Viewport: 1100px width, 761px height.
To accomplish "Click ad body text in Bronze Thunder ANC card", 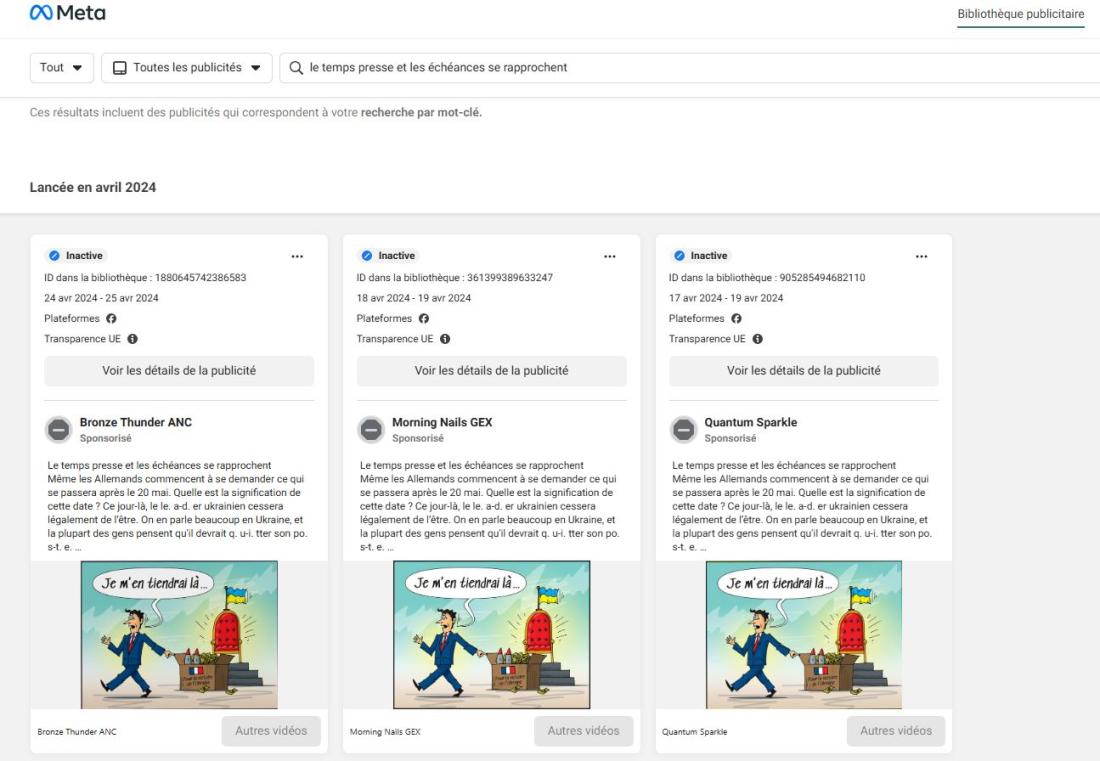I will (x=177, y=506).
